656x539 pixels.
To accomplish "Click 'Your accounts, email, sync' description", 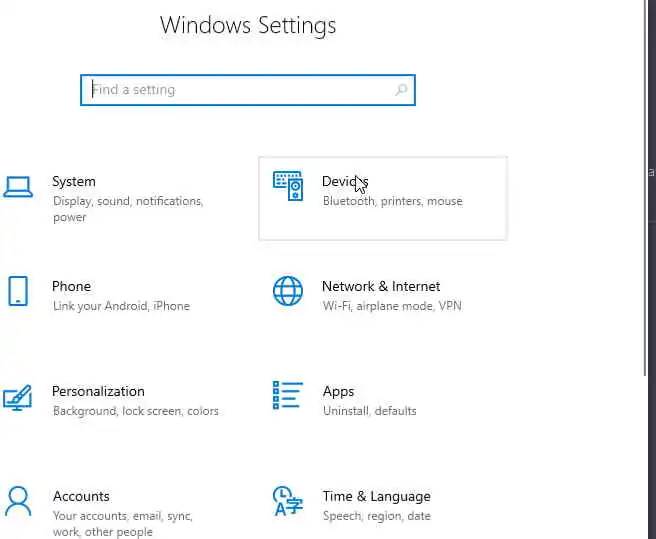I will pyautogui.click(x=123, y=516).
